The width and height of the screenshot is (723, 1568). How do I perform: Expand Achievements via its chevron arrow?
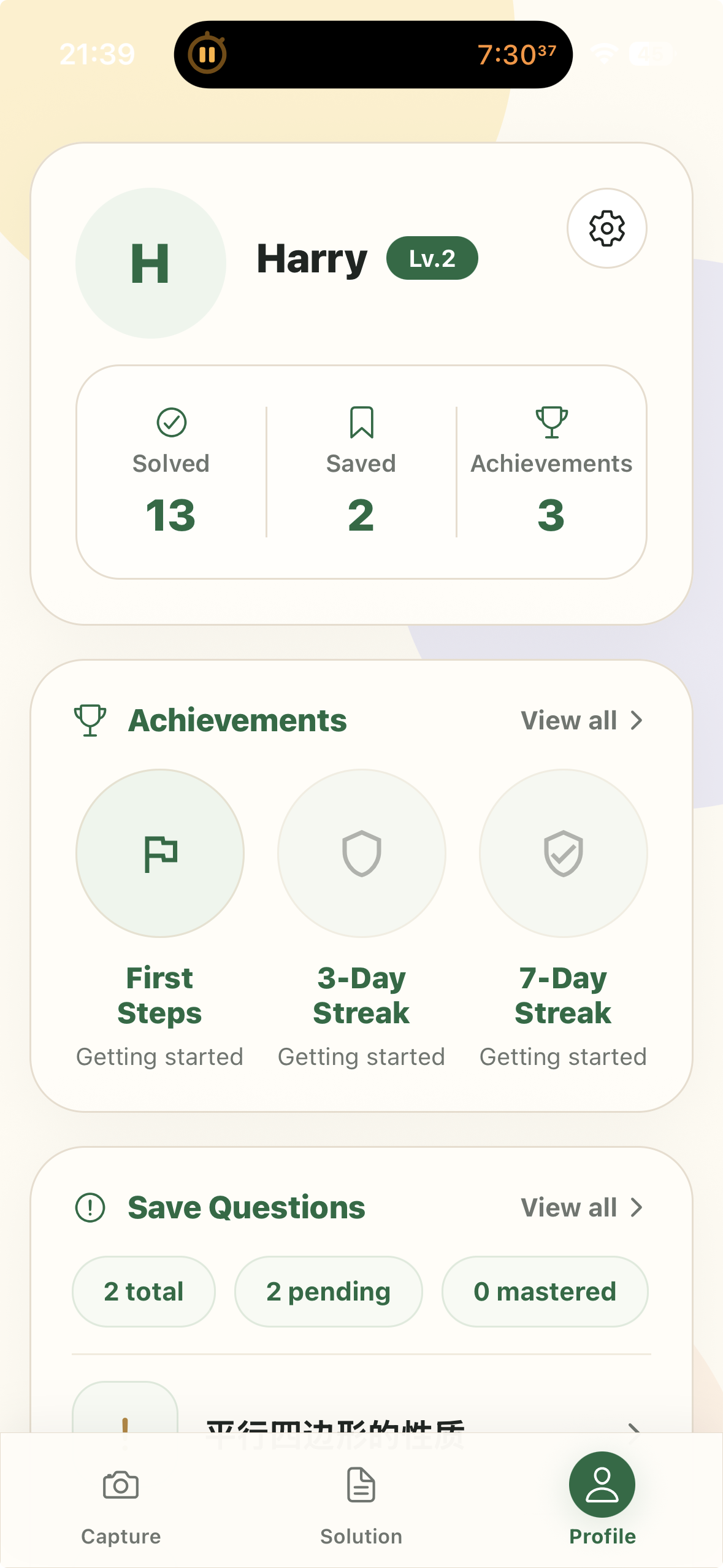click(637, 720)
